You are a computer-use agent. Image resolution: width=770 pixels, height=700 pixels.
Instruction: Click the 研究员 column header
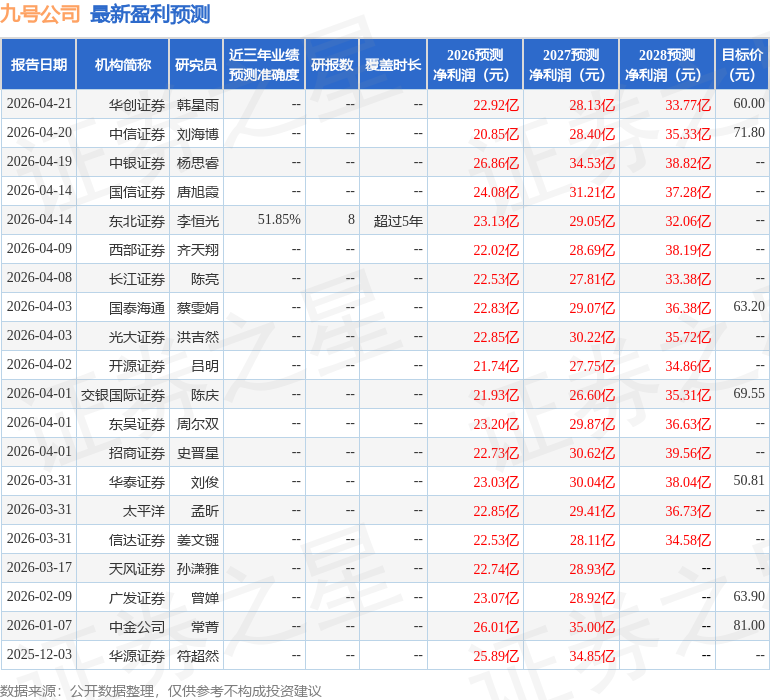pos(196,65)
